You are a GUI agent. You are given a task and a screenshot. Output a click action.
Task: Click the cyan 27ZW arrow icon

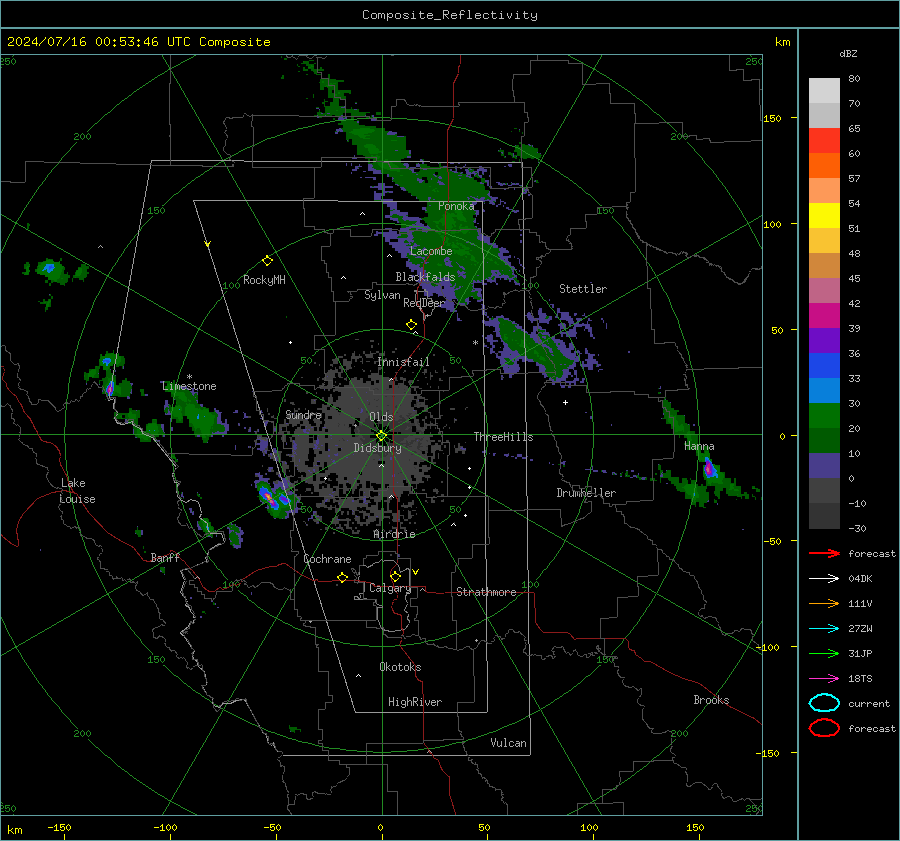(824, 629)
